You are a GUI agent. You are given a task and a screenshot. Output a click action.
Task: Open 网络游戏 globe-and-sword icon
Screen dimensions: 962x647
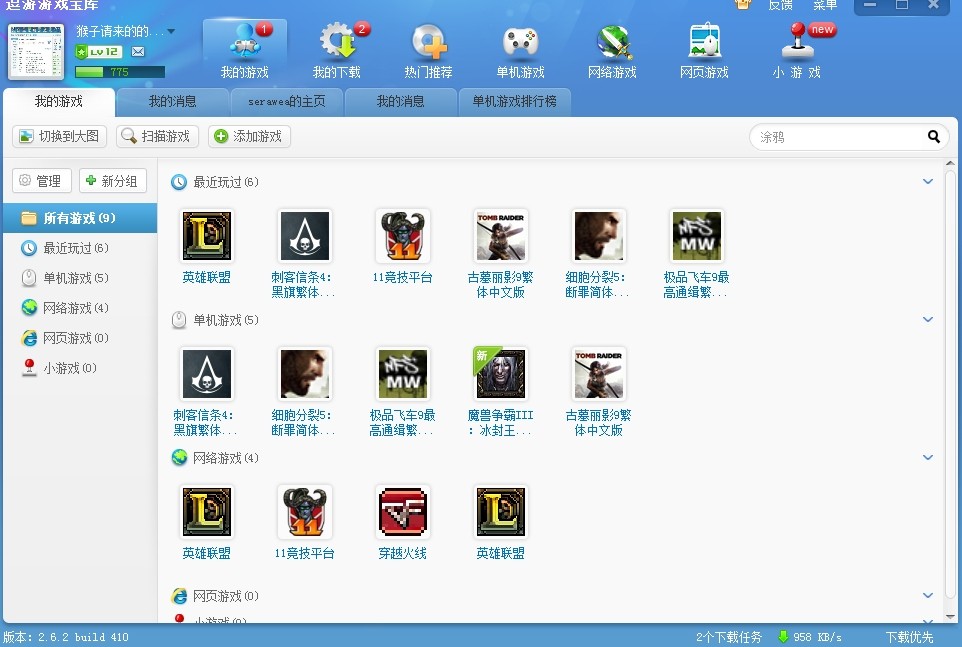tap(612, 52)
